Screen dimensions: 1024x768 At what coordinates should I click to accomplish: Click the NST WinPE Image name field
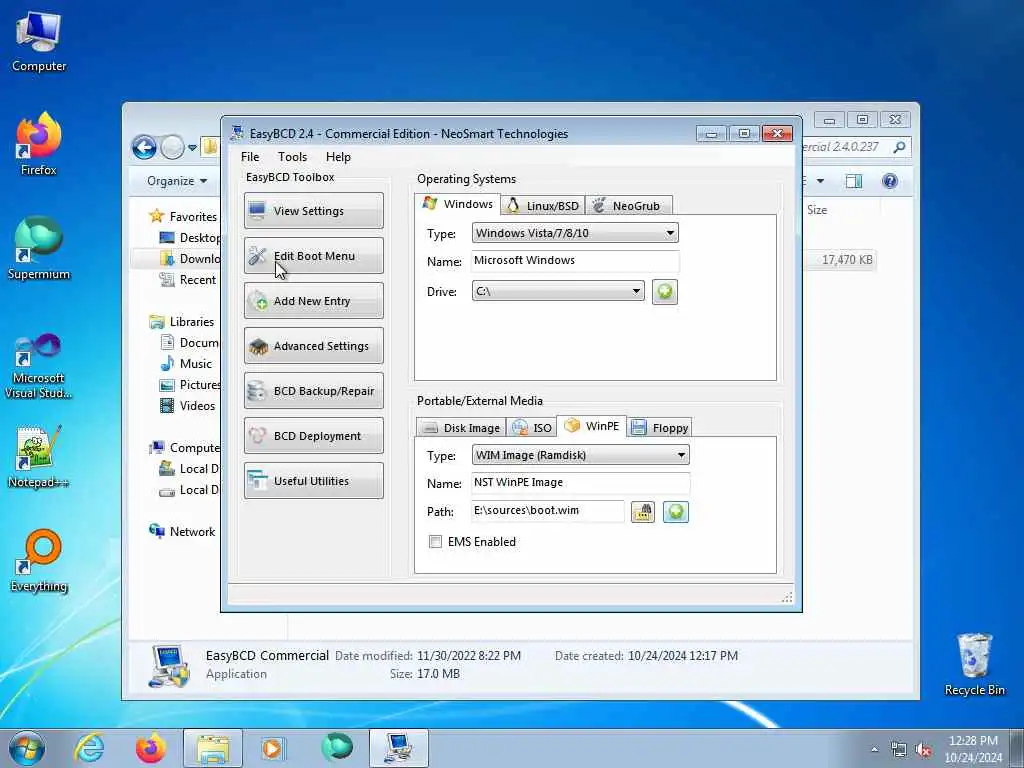tap(580, 483)
